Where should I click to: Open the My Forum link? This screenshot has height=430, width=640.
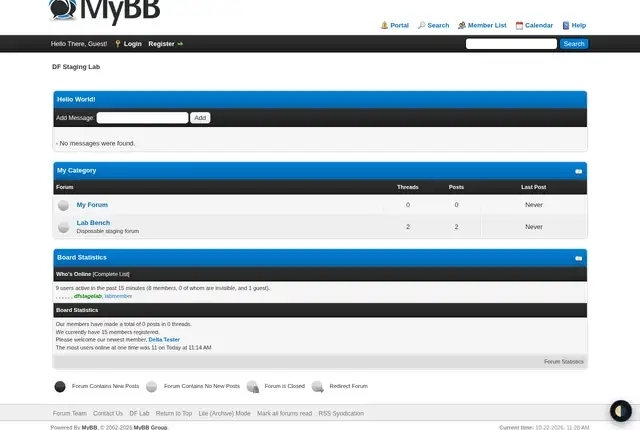[x=92, y=205]
